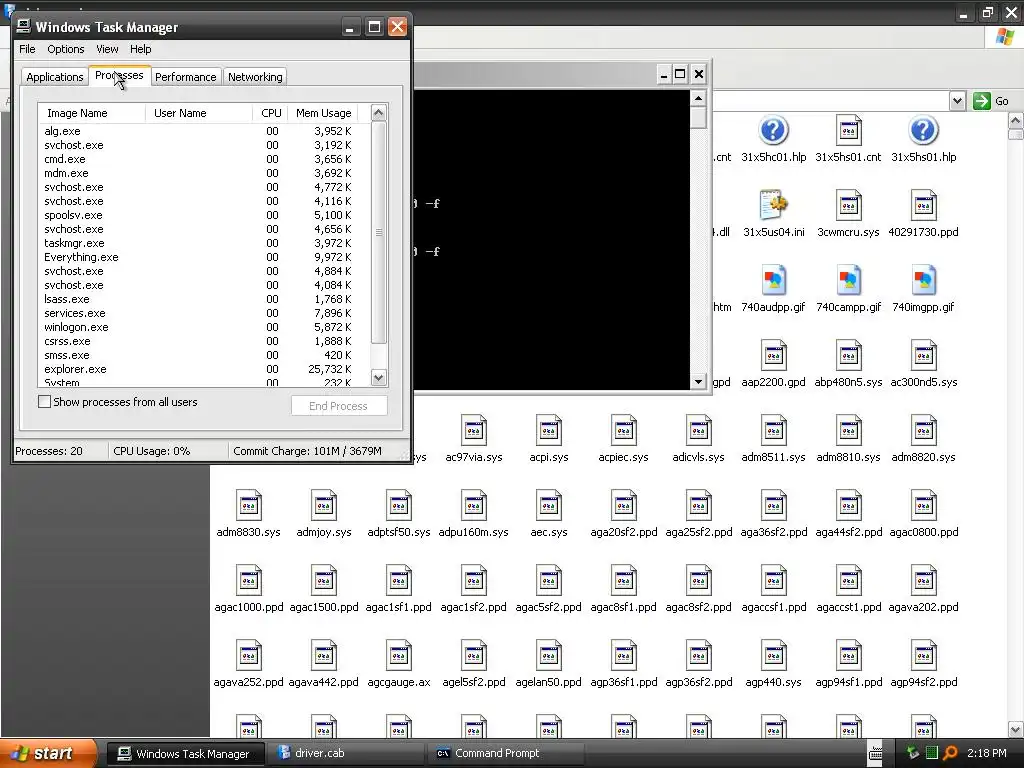Select the aap2200.gpd file icon
Image resolution: width=1024 pixels, height=768 pixels.
tap(773, 356)
